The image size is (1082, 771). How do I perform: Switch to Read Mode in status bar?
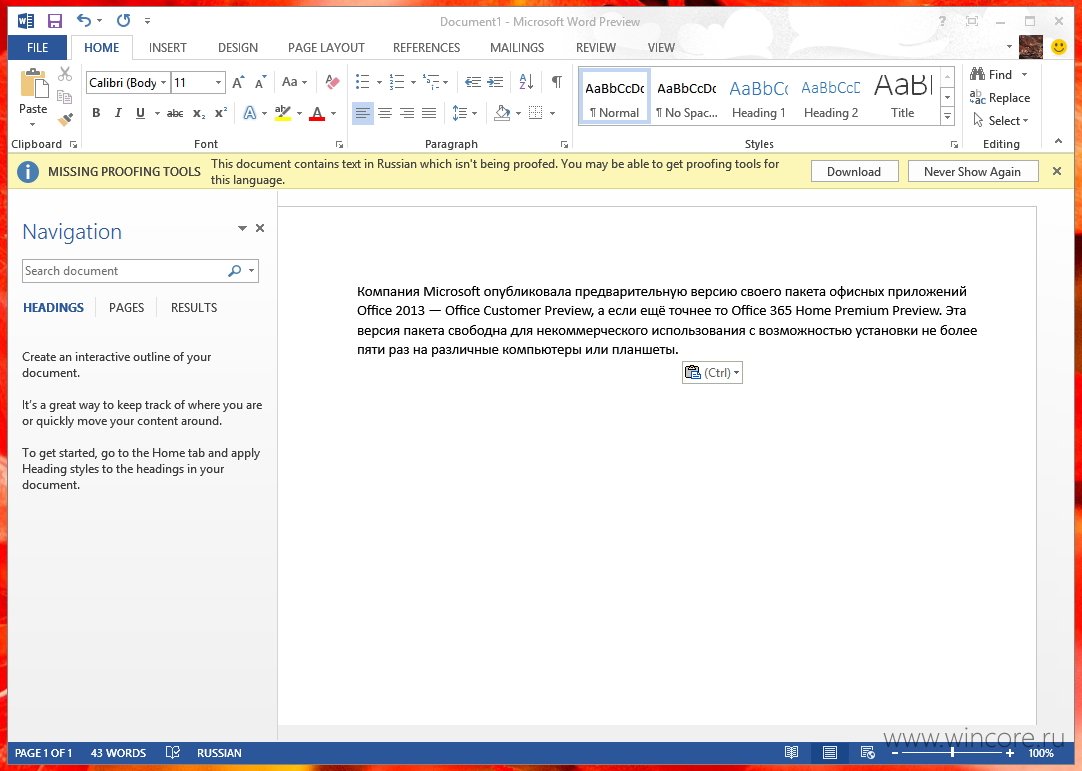pyautogui.click(x=791, y=752)
